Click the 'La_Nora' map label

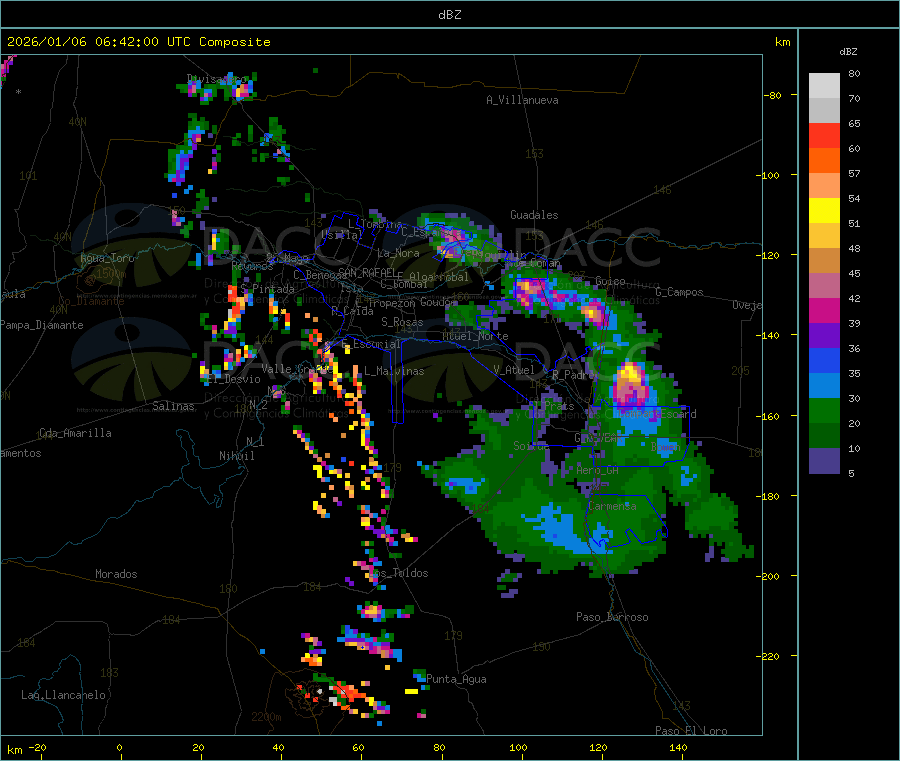click(398, 253)
